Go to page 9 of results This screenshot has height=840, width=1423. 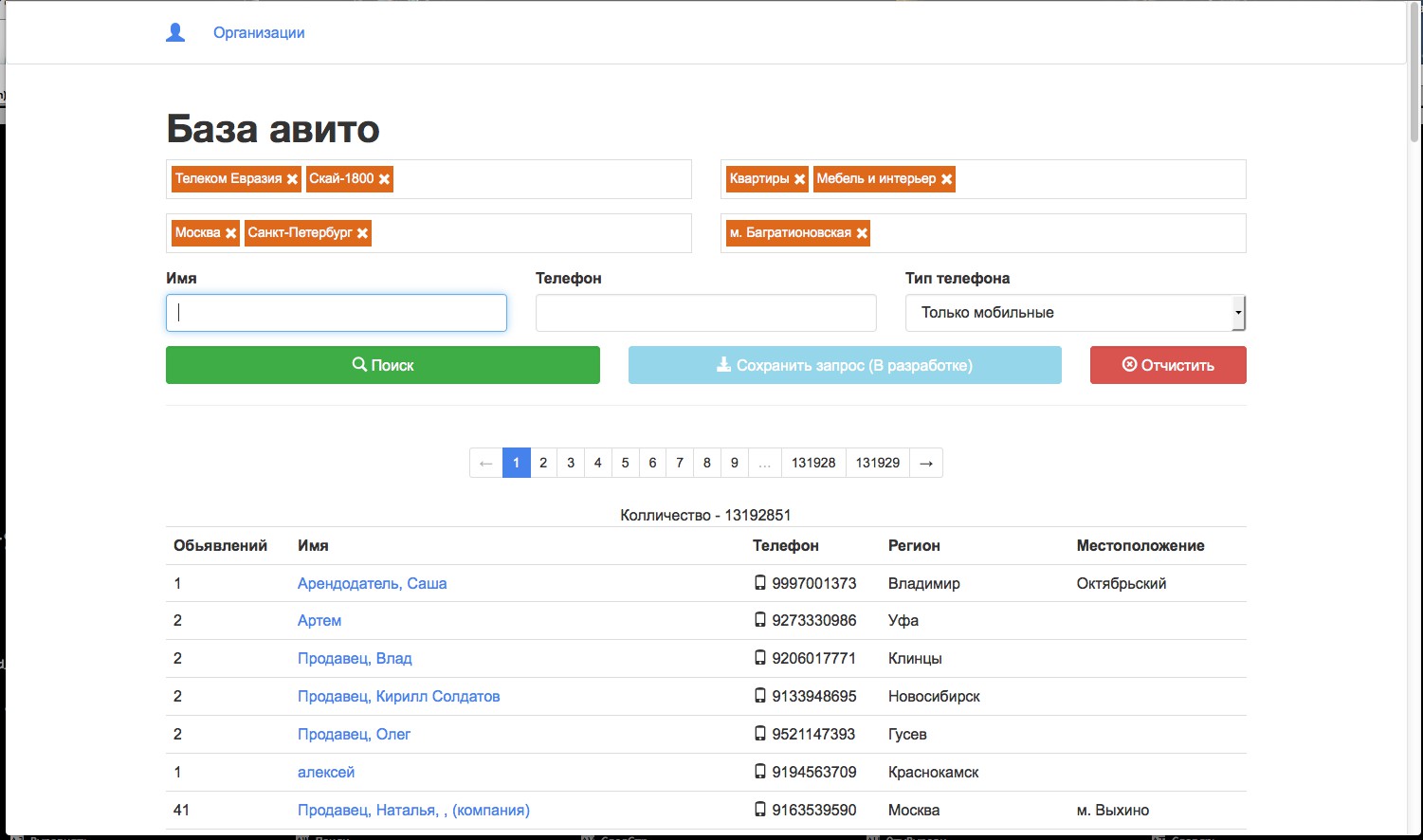tap(735, 463)
